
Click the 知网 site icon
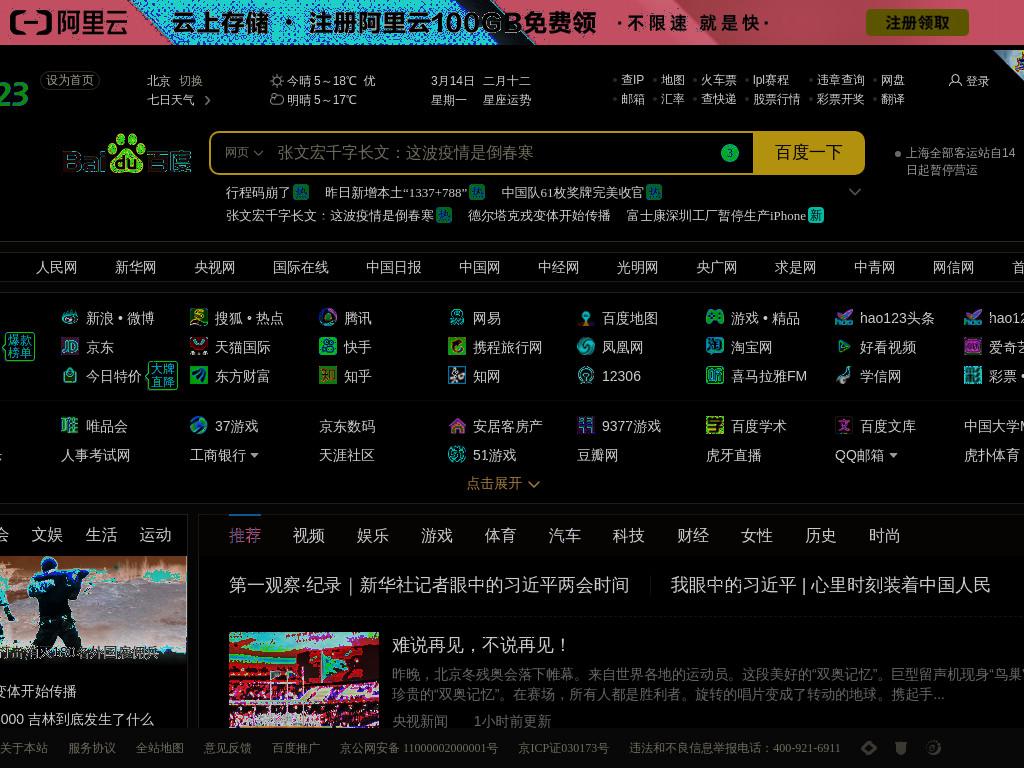(456, 376)
